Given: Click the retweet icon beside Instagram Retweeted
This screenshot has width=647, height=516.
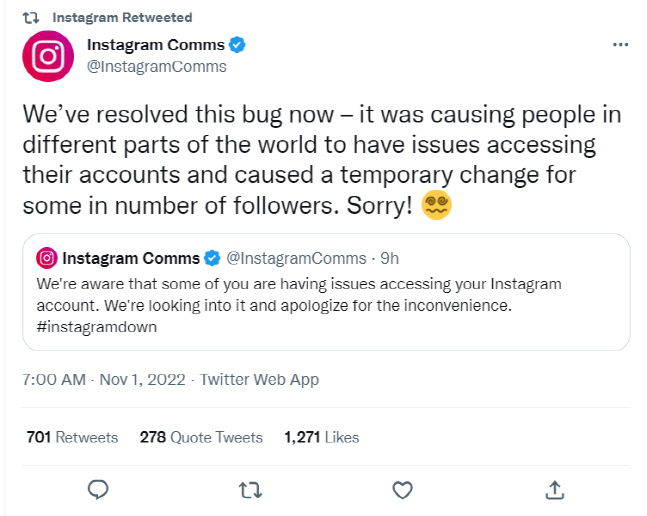Looking at the screenshot, I should 32,18.
